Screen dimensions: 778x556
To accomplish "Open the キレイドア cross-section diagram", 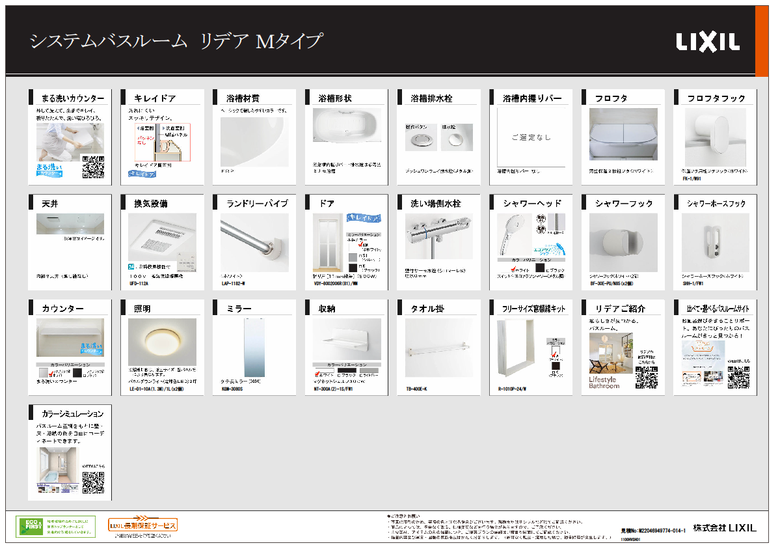I will coord(163,143).
